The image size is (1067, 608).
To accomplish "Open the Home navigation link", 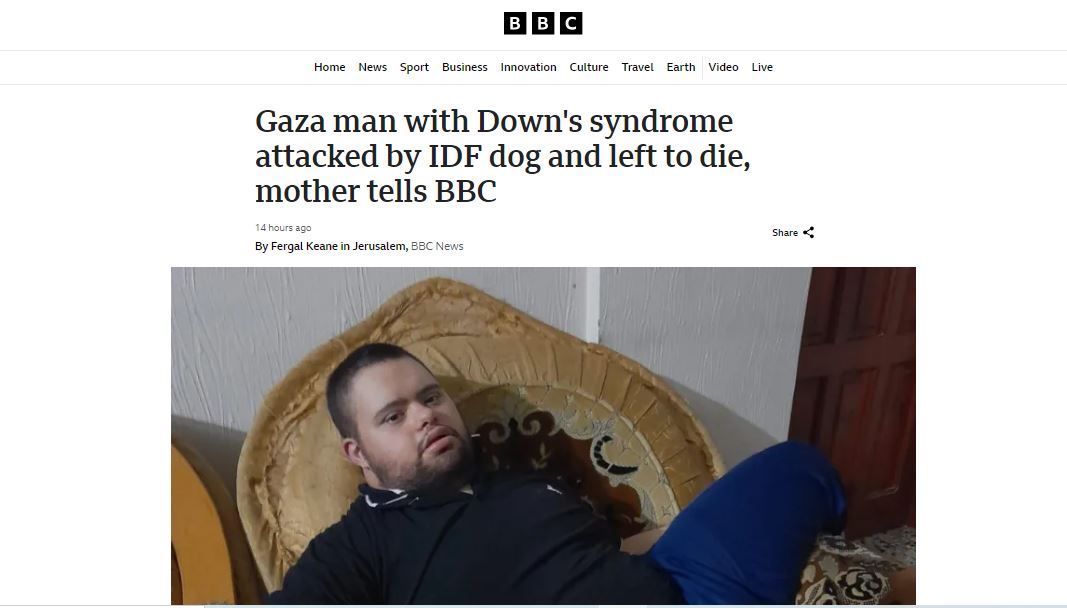I will [329, 67].
